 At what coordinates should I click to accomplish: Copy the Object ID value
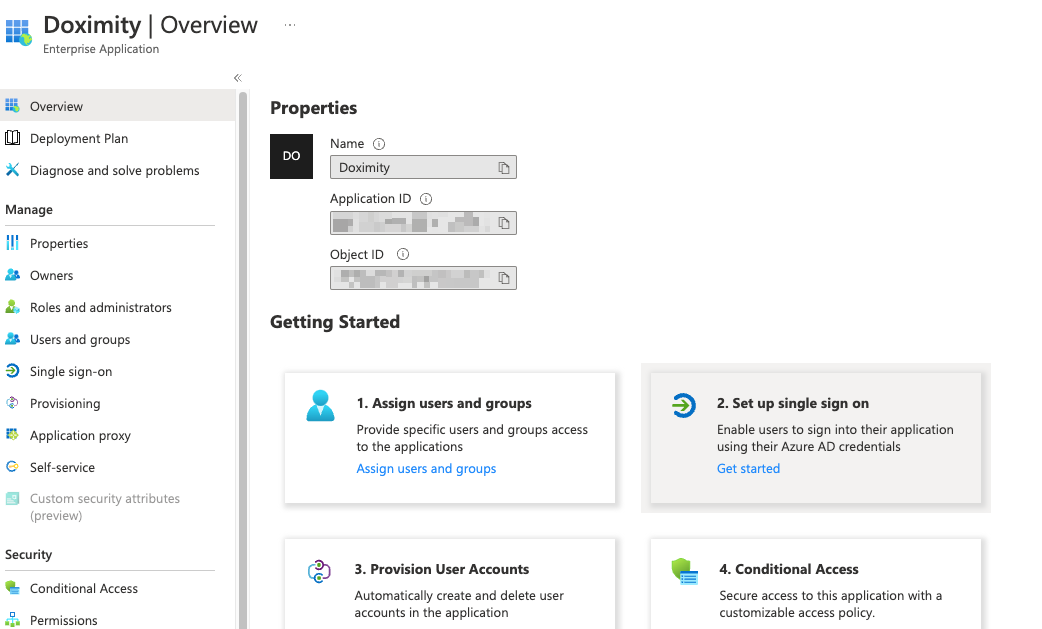tap(504, 278)
